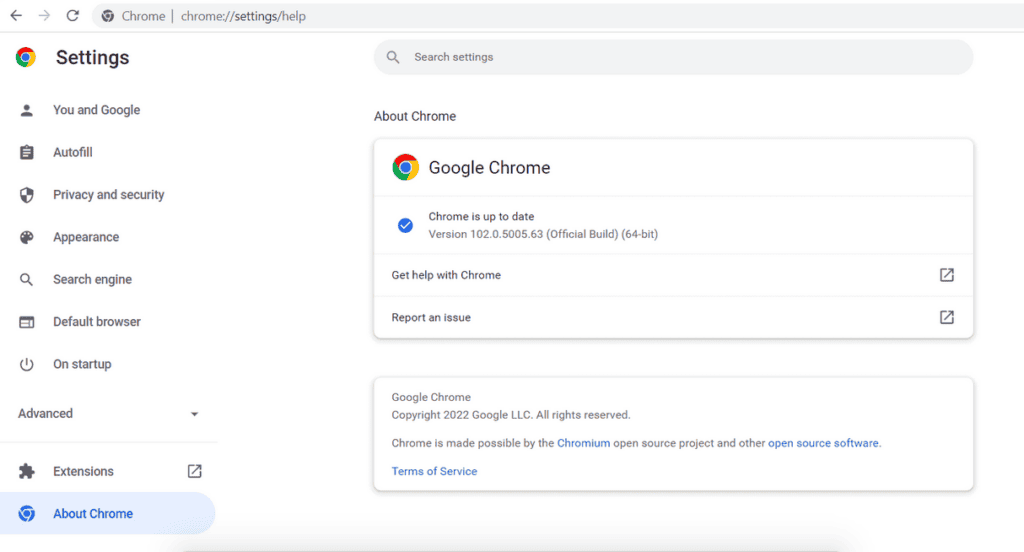Click the Google Chrome logo in the card
Viewport: 1024px width, 552px height.
[405, 167]
